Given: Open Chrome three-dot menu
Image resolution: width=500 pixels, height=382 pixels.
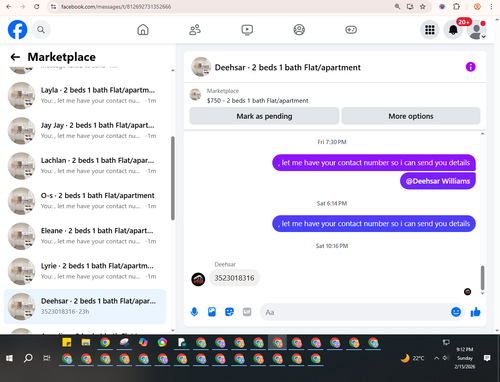Looking at the screenshot, I should point(491,6).
